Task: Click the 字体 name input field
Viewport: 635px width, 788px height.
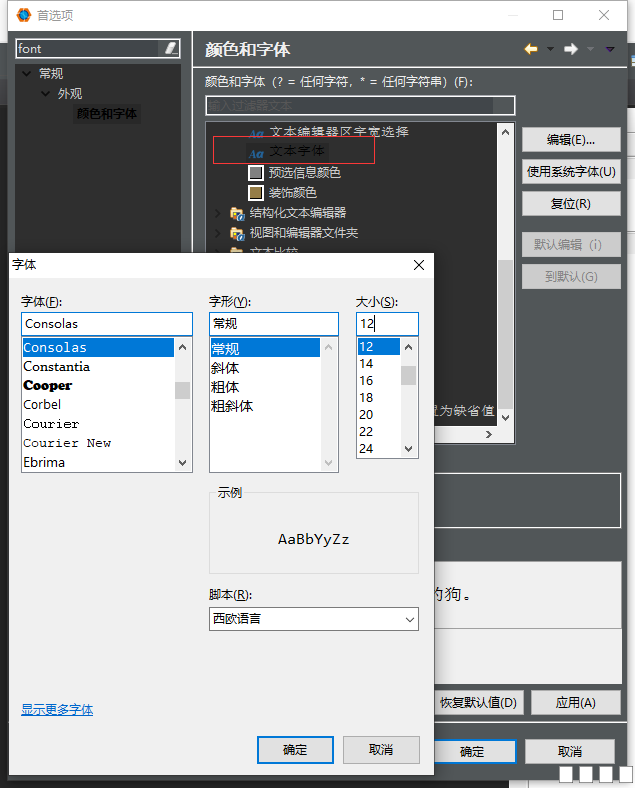Action: (106, 324)
